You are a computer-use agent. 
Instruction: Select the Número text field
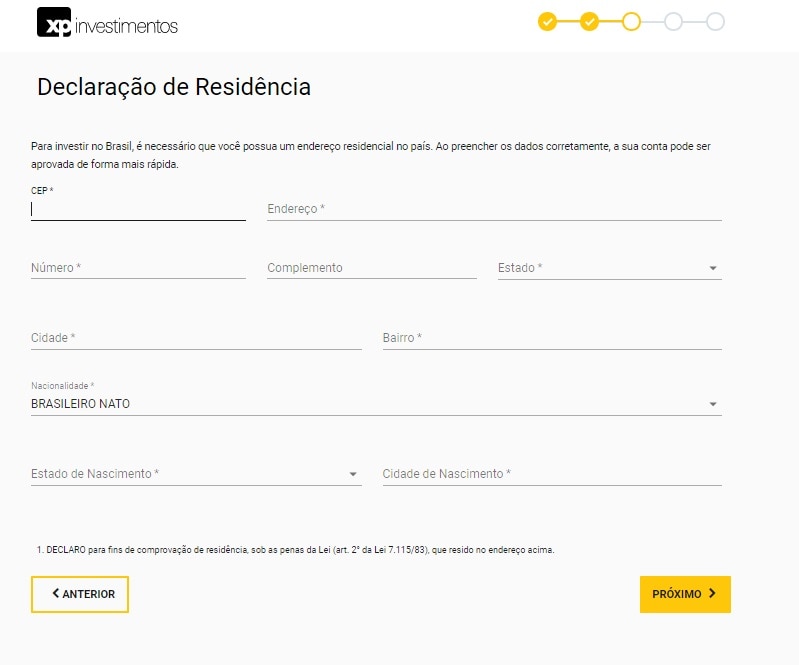pyautogui.click(x=138, y=268)
